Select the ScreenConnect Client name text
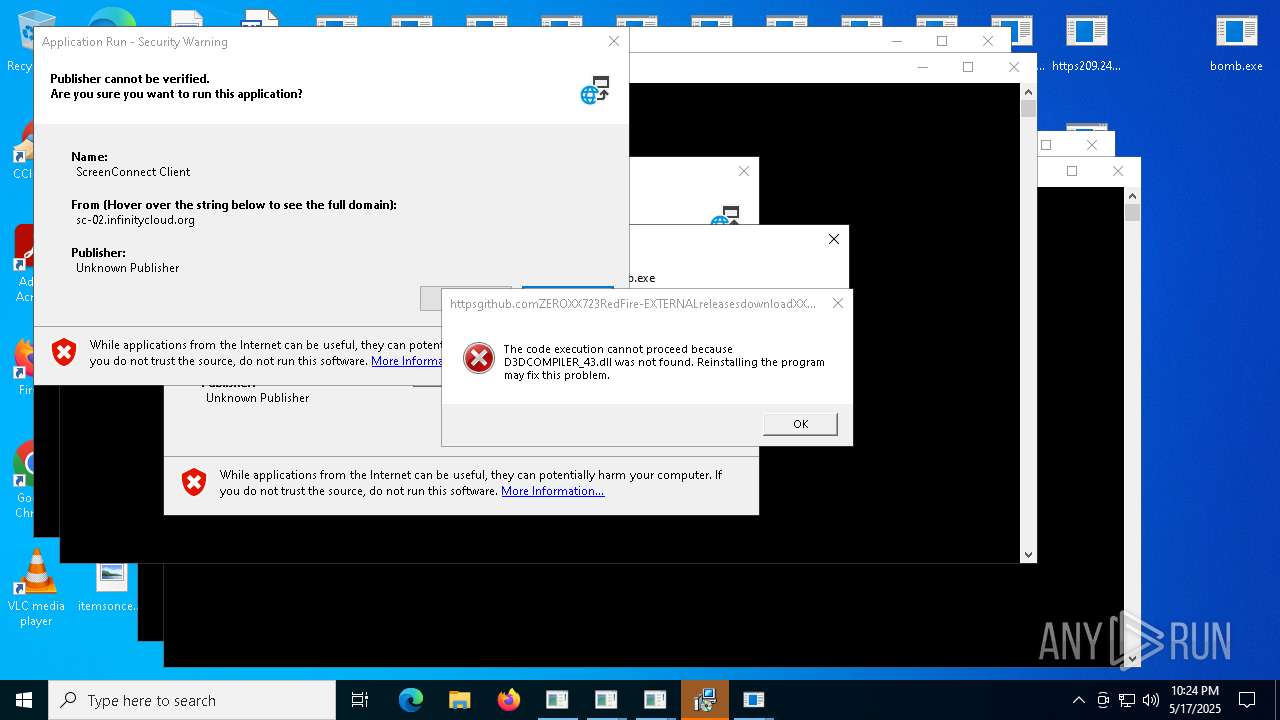Screen dimensions: 1280x720 pos(133,172)
